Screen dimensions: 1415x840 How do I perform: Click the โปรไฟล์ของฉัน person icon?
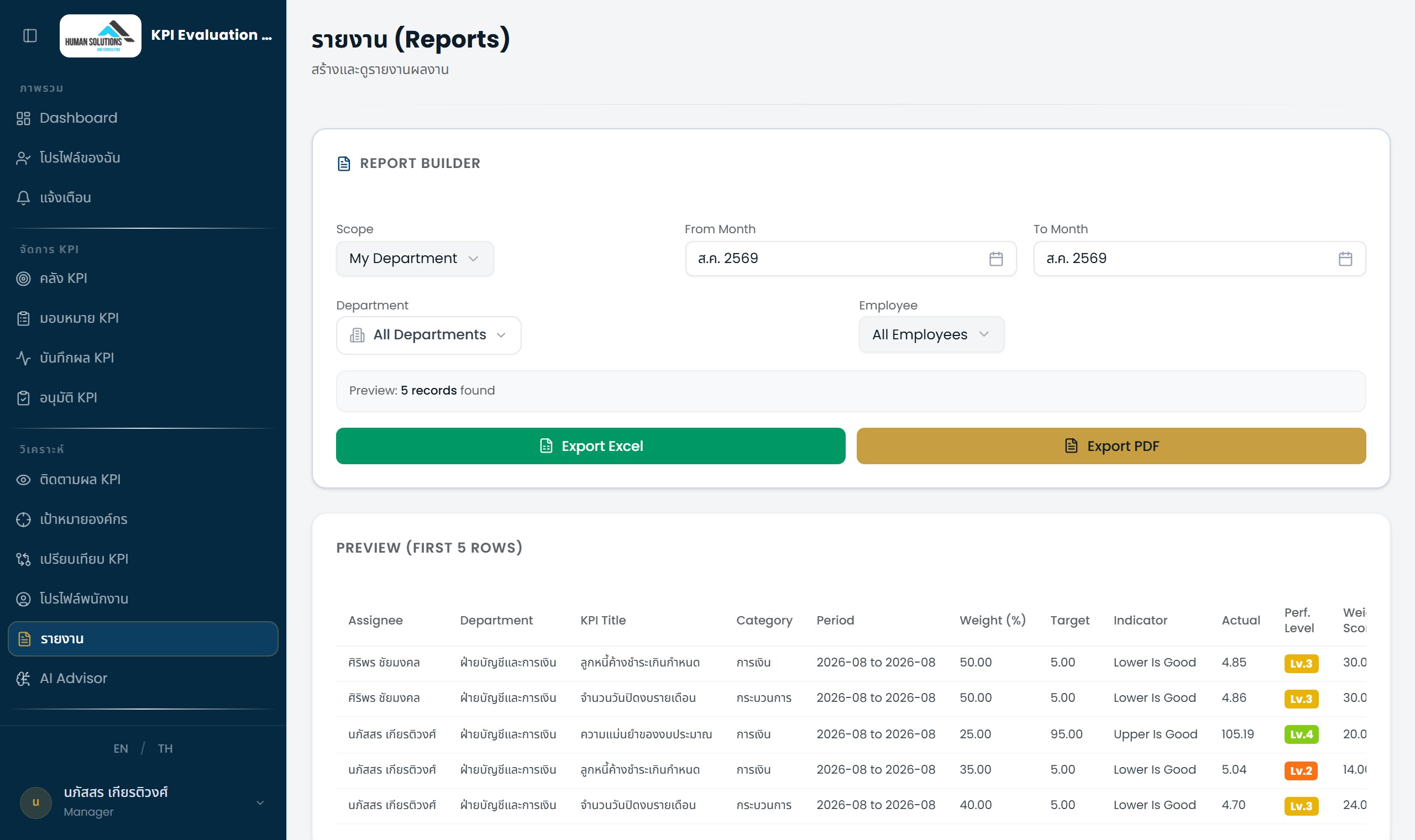pyautogui.click(x=23, y=158)
